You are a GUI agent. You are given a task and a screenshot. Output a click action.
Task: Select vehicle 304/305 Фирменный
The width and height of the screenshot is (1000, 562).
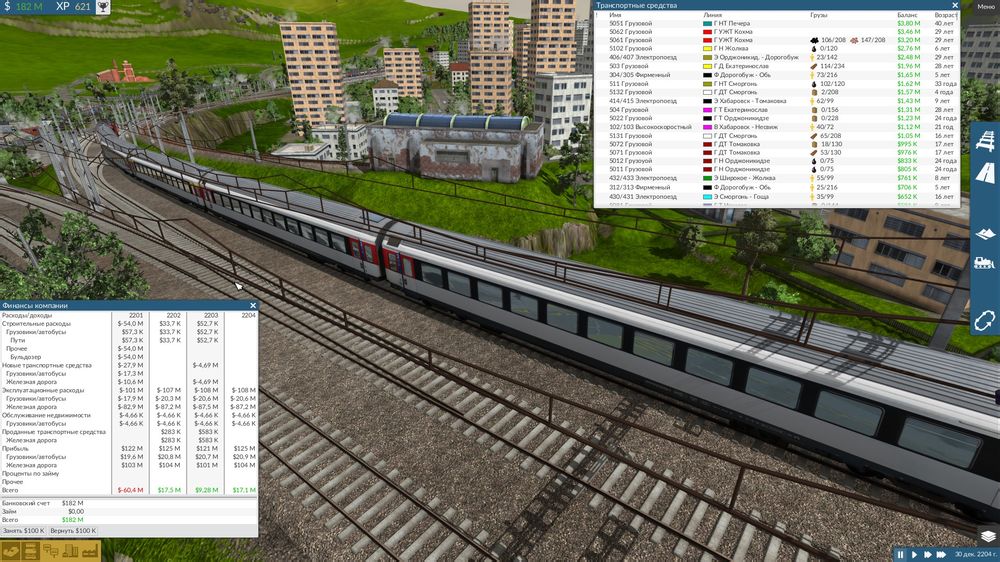pos(639,75)
